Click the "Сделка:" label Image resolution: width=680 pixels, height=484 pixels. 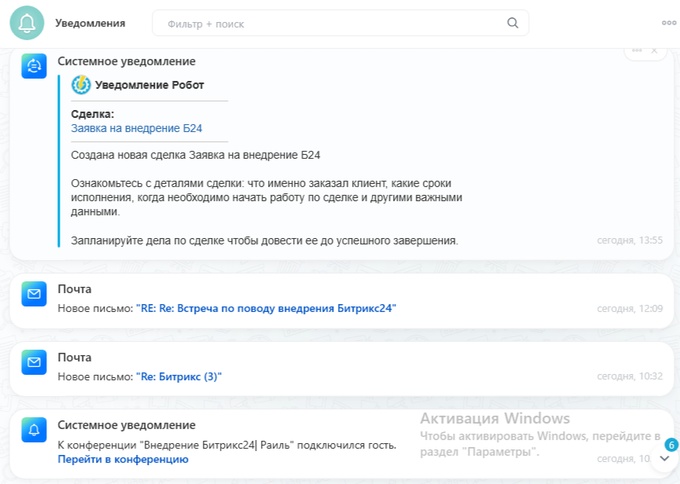(92, 114)
